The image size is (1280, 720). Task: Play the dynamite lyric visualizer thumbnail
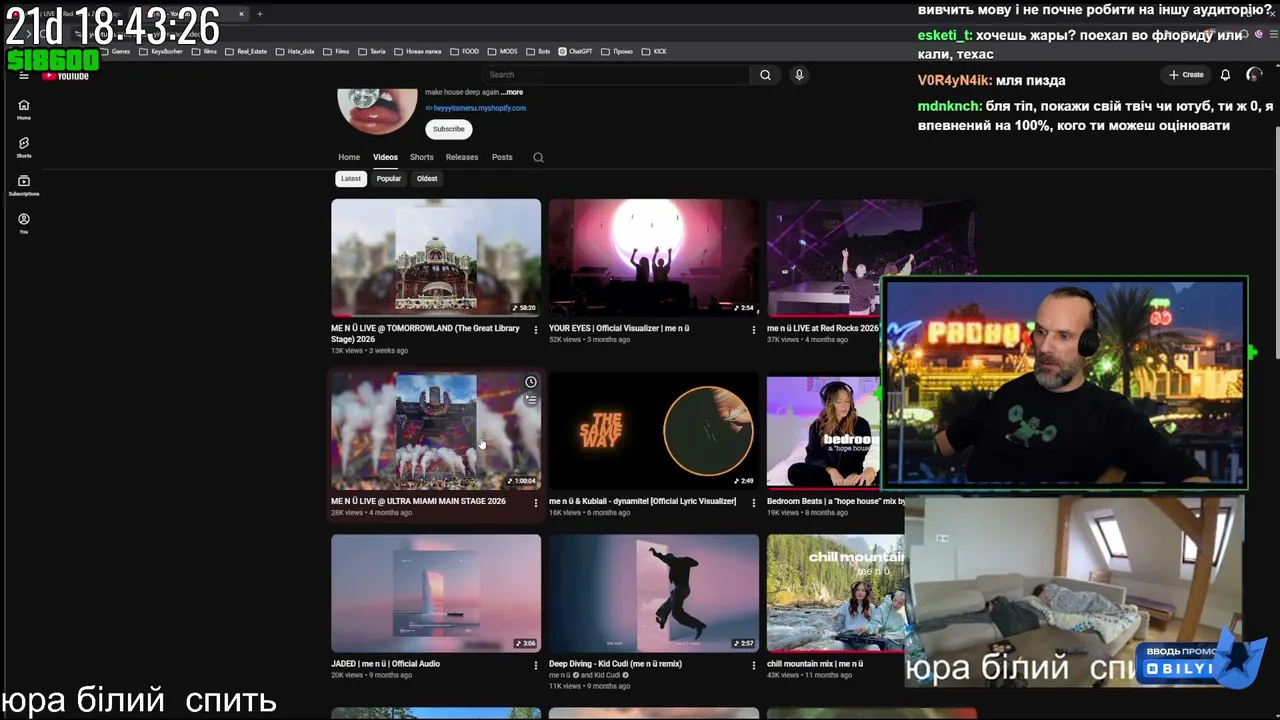pos(654,431)
